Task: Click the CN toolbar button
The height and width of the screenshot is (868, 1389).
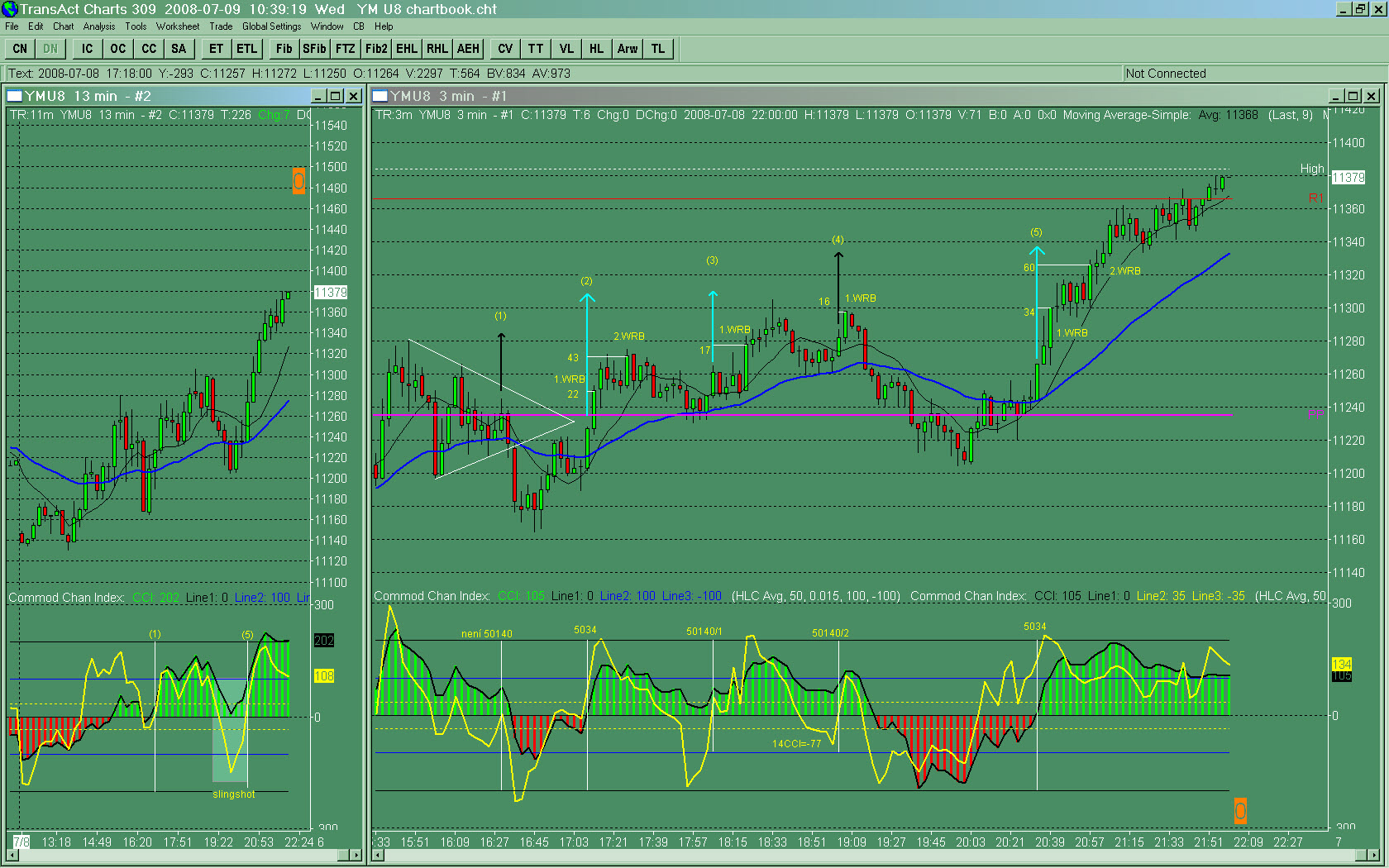Action: pyautogui.click(x=20, y=49)
